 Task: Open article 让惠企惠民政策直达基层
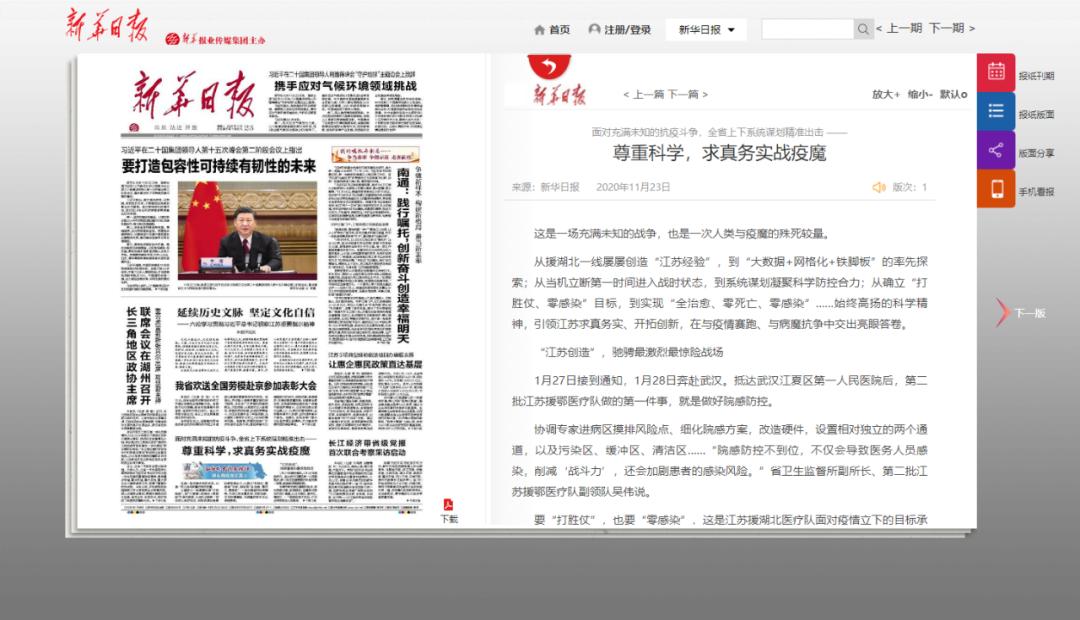pyautogui.click(x=375, y=364)
